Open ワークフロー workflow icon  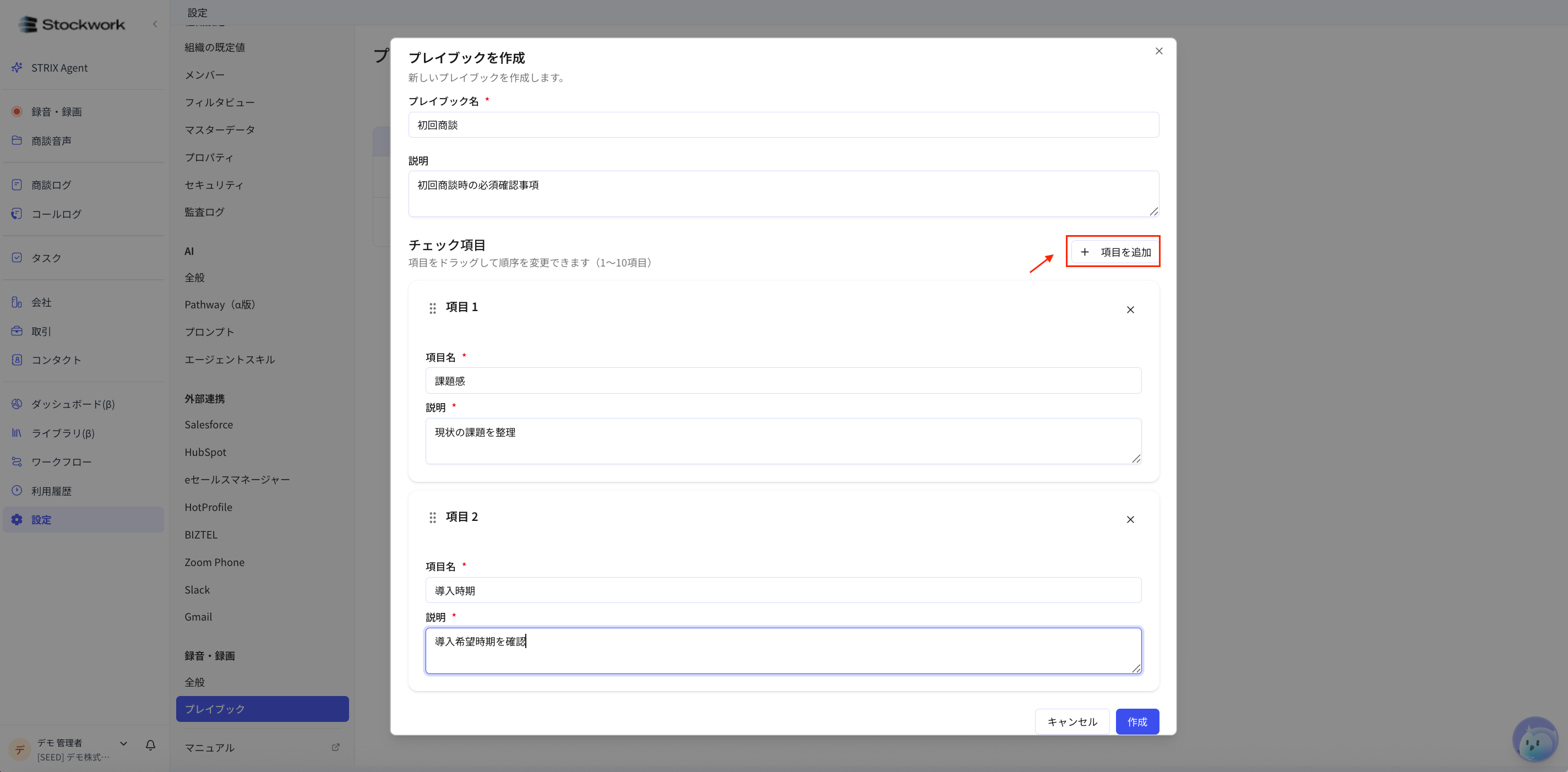click(x=17, y=461)
